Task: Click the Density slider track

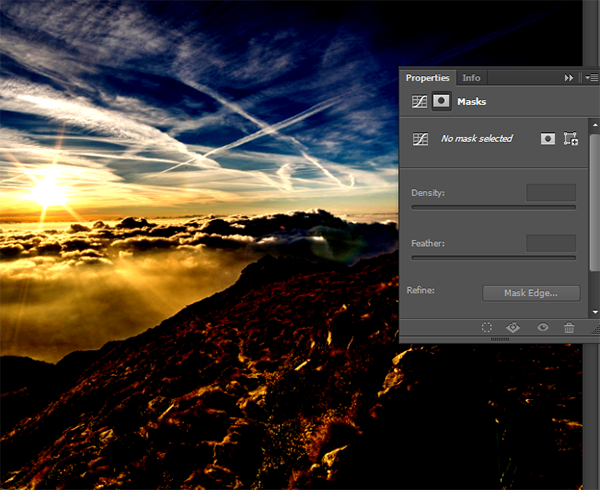Action: point(493,208)
